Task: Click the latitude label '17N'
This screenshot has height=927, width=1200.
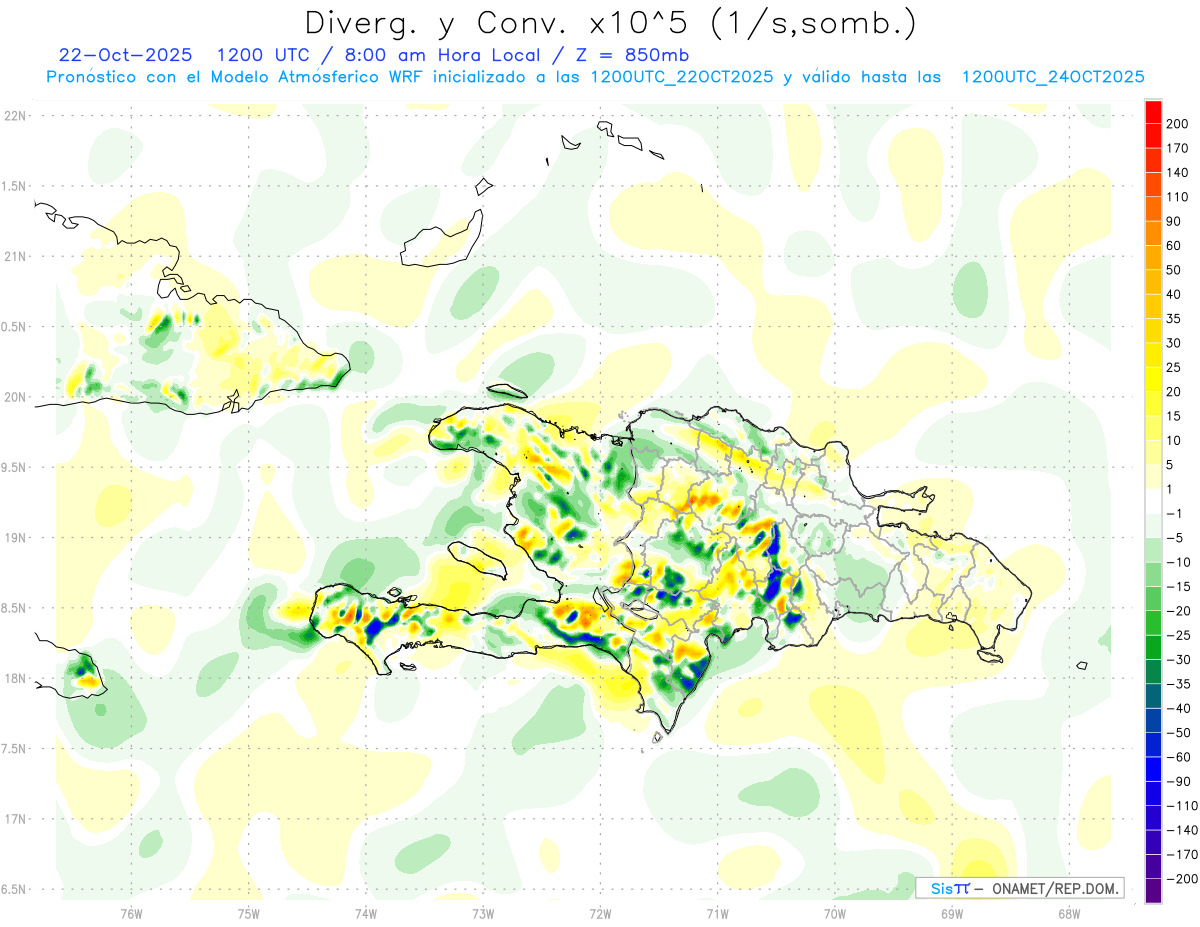Action: (15, 819)
